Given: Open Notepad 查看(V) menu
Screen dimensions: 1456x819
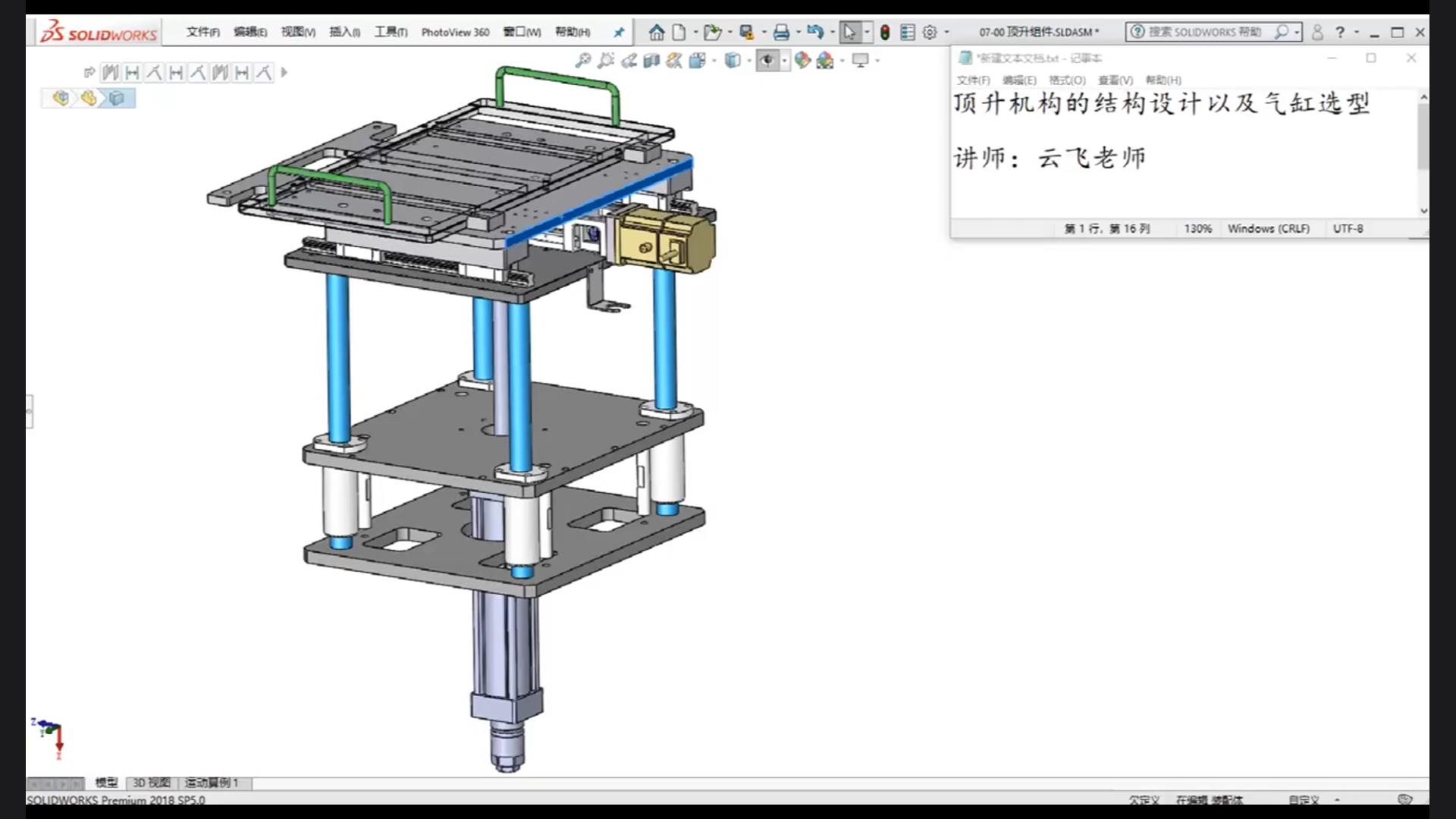Looking at the screenshot, I should coord(1116,80).
